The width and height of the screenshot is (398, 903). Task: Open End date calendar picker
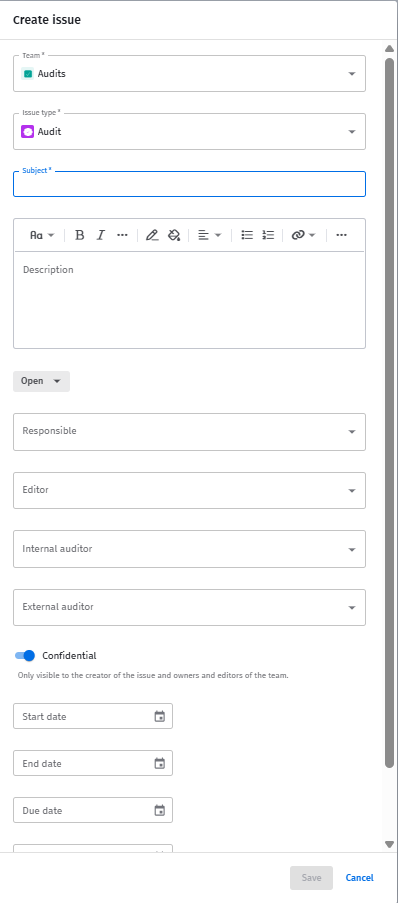(160, 764)
